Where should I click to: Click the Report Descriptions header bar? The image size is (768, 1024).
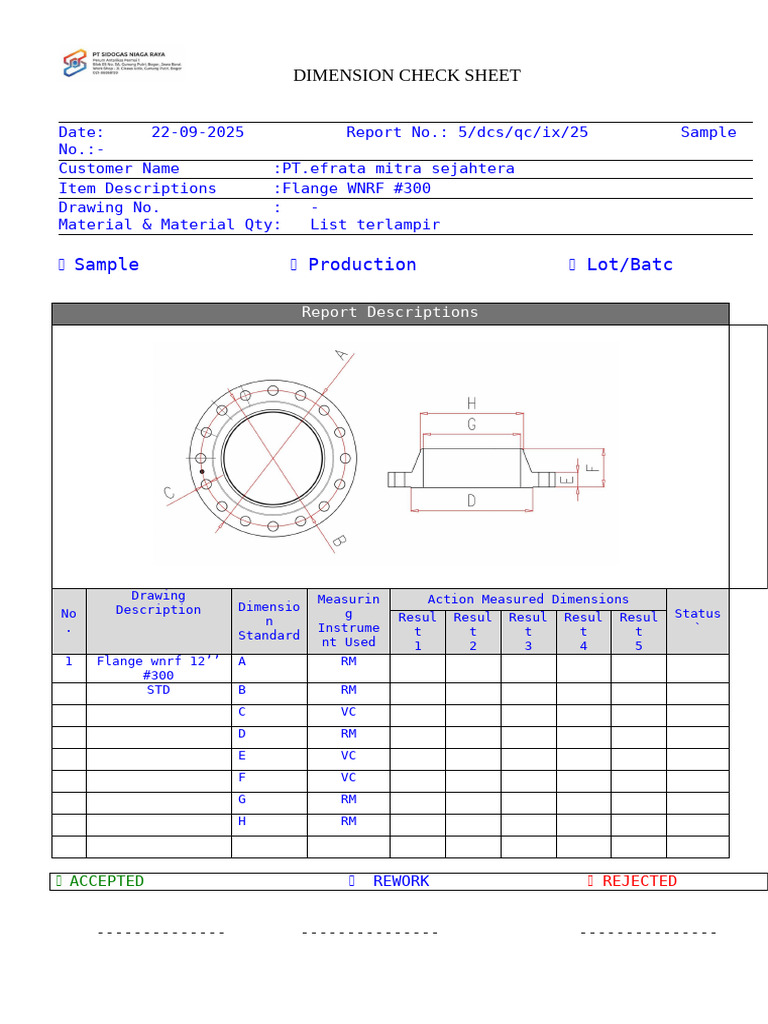391,313
